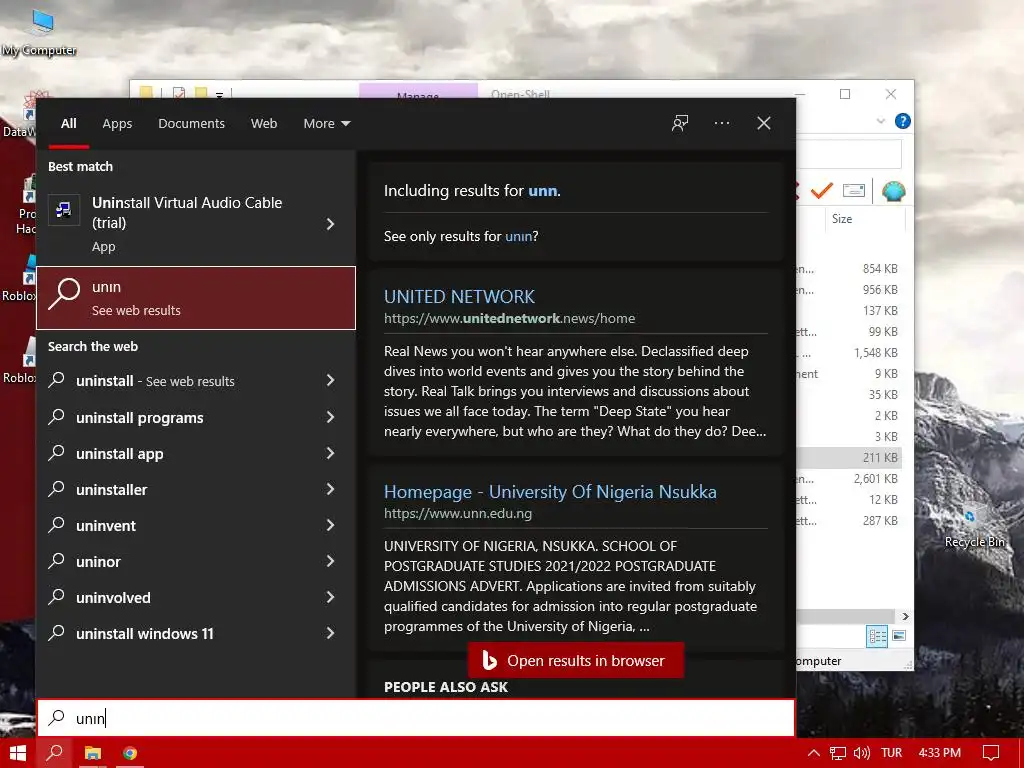The height and width of the screenshot is (768, 1024).
Task: Choose the 'uninvolved' suggestion
Action: click(113, 597)
